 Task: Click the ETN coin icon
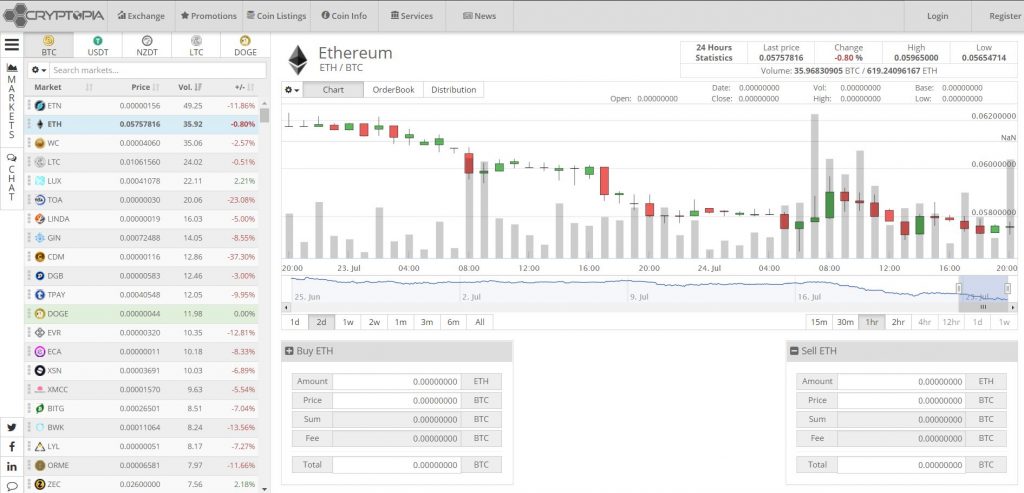(x=40, y=105)
